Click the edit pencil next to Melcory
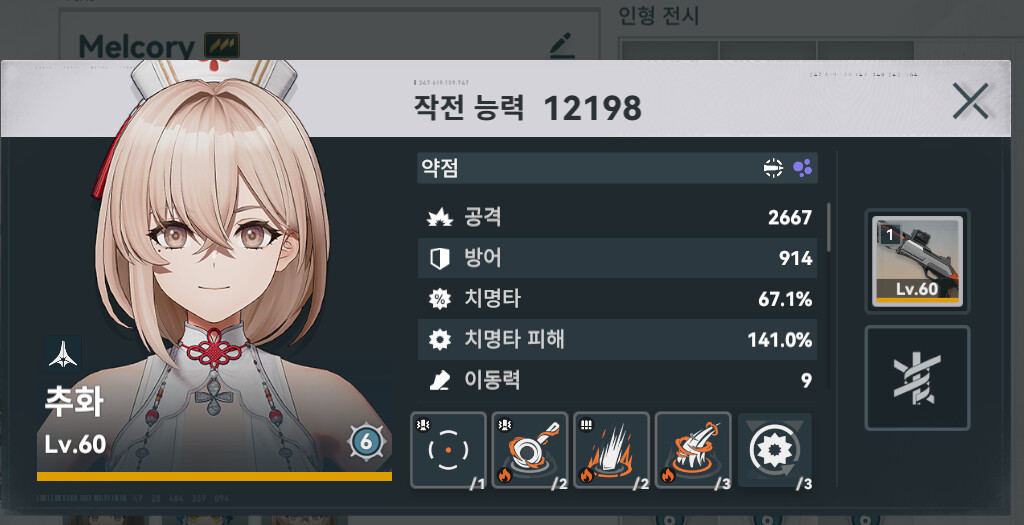Viewport: 1024px width, 525px height. point(561,46)
